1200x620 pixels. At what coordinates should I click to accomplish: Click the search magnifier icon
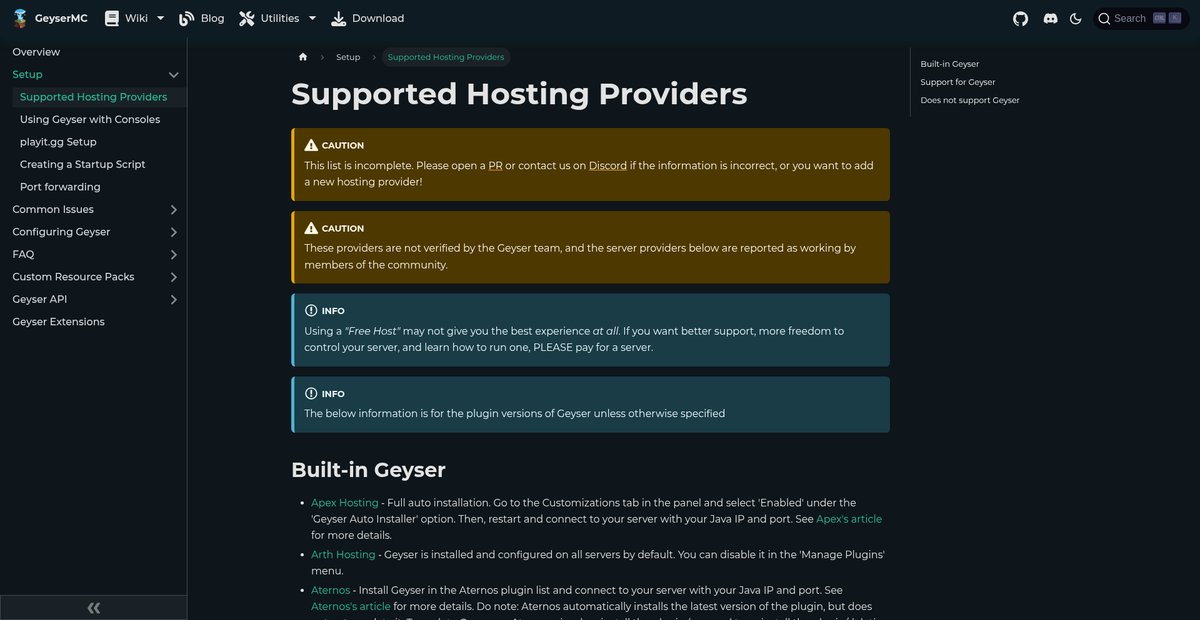(x=1104, y=18)
